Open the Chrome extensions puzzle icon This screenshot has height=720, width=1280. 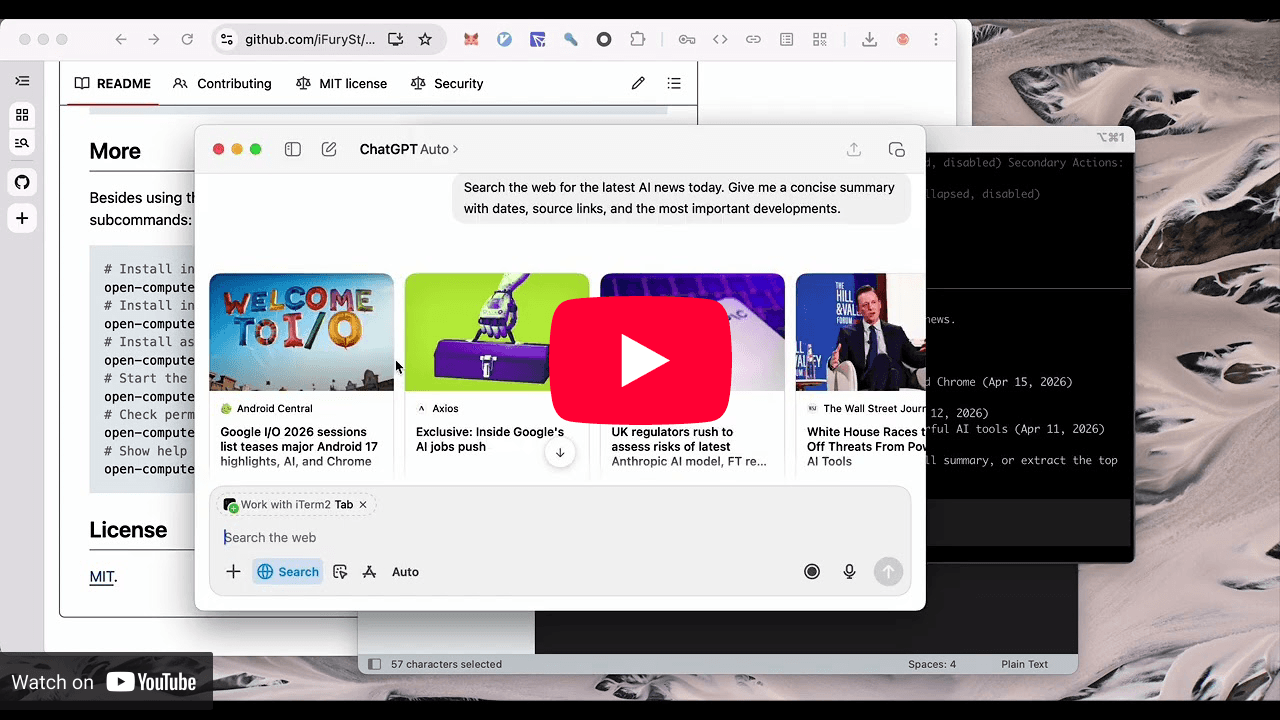point(638,39)
